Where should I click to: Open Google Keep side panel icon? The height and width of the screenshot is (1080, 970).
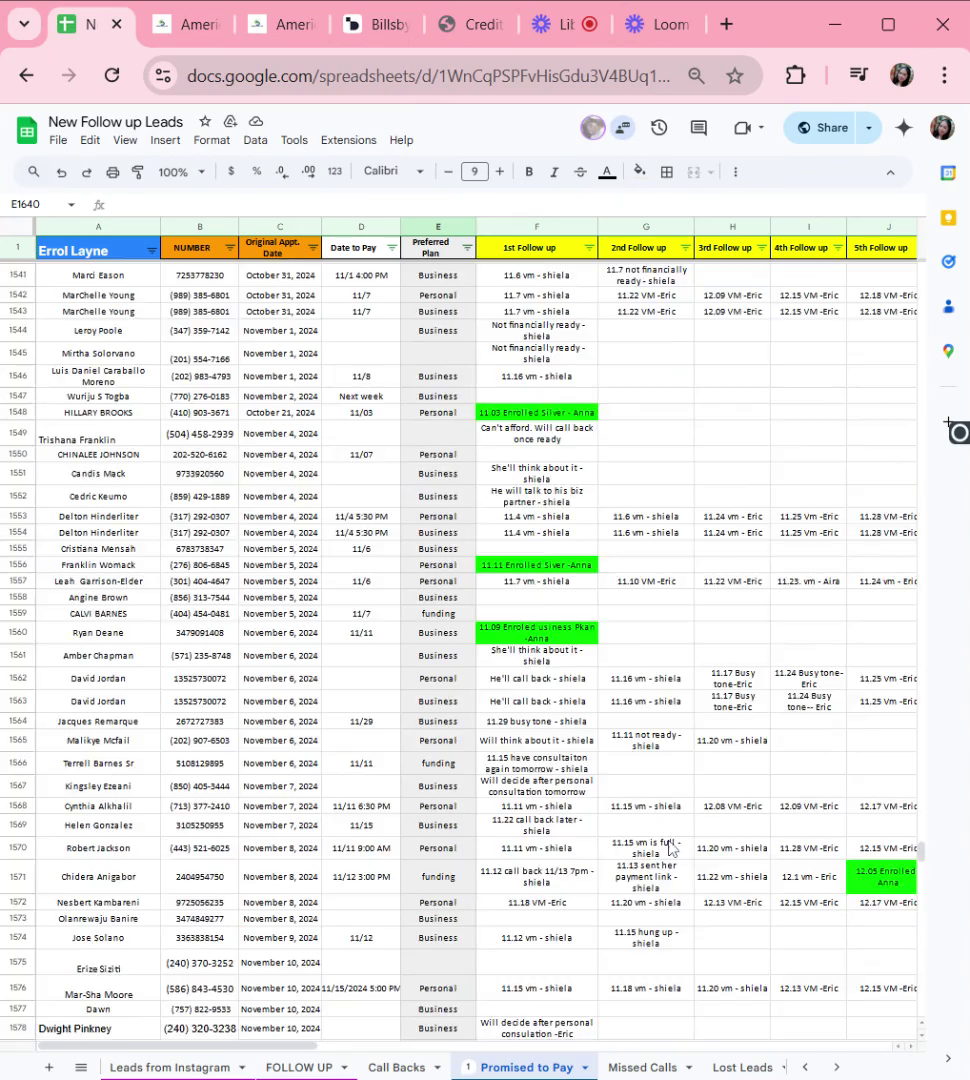click(x=949, y=218)
